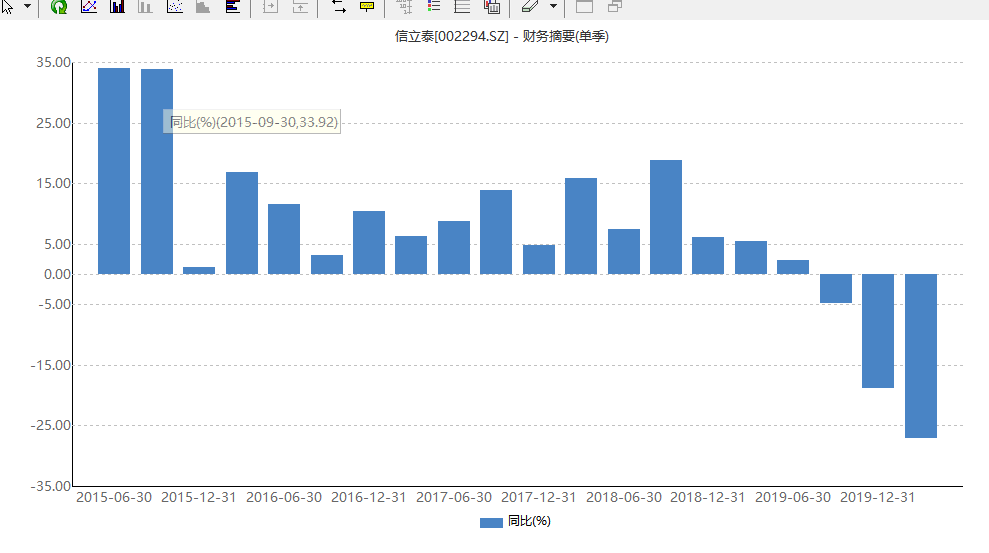
Task: Click the 2017-06-30 x-axis label
Action: coord(454,497)
